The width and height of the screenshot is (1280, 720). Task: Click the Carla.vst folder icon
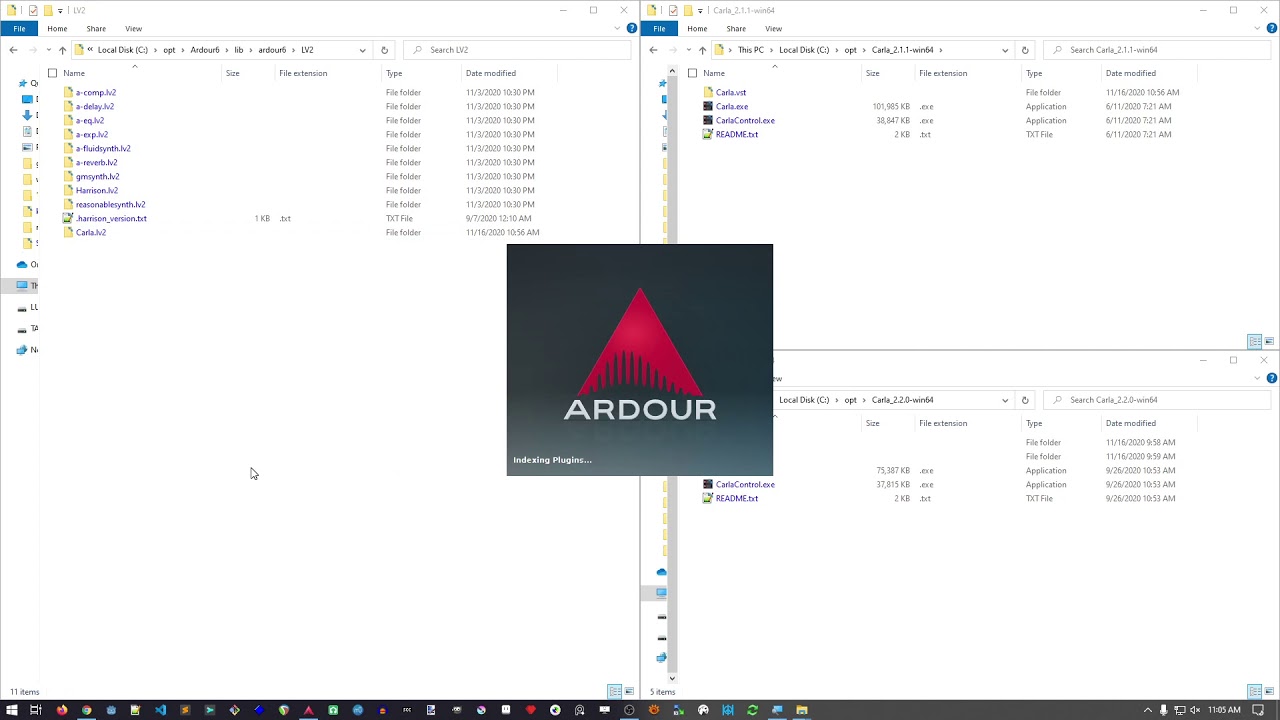(x=708, y=92)
